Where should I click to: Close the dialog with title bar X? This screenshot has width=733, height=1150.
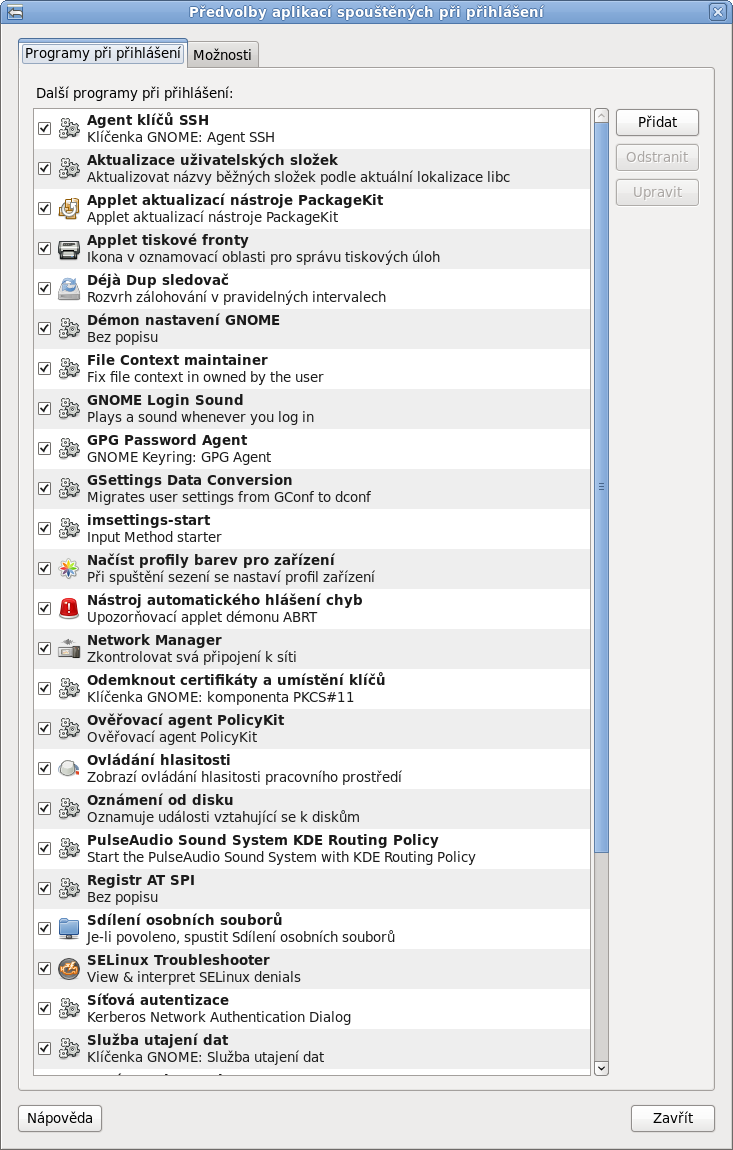pyautogui.click(x=718, y=12)
